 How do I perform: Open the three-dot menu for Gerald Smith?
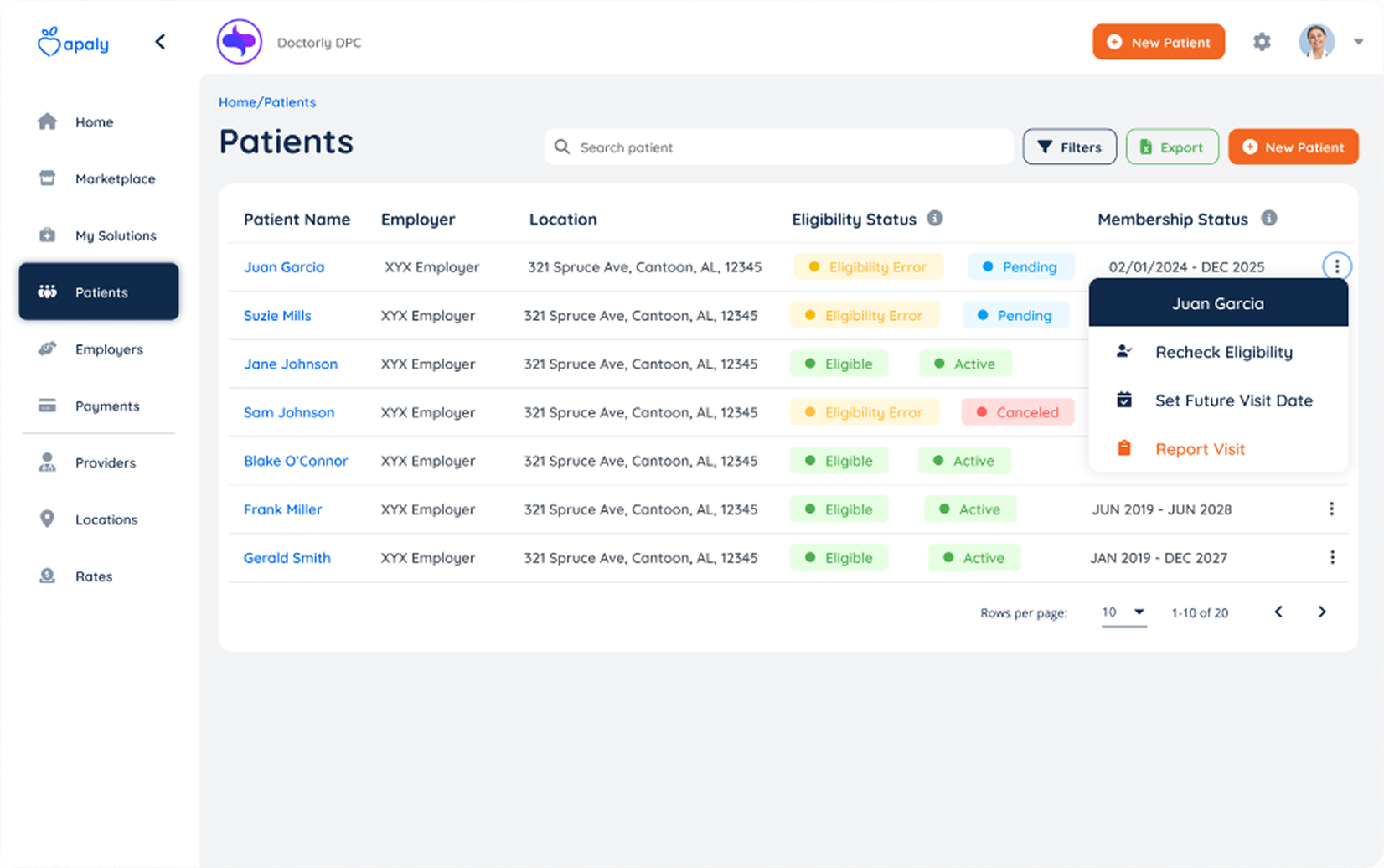(x=1331, y=558)
